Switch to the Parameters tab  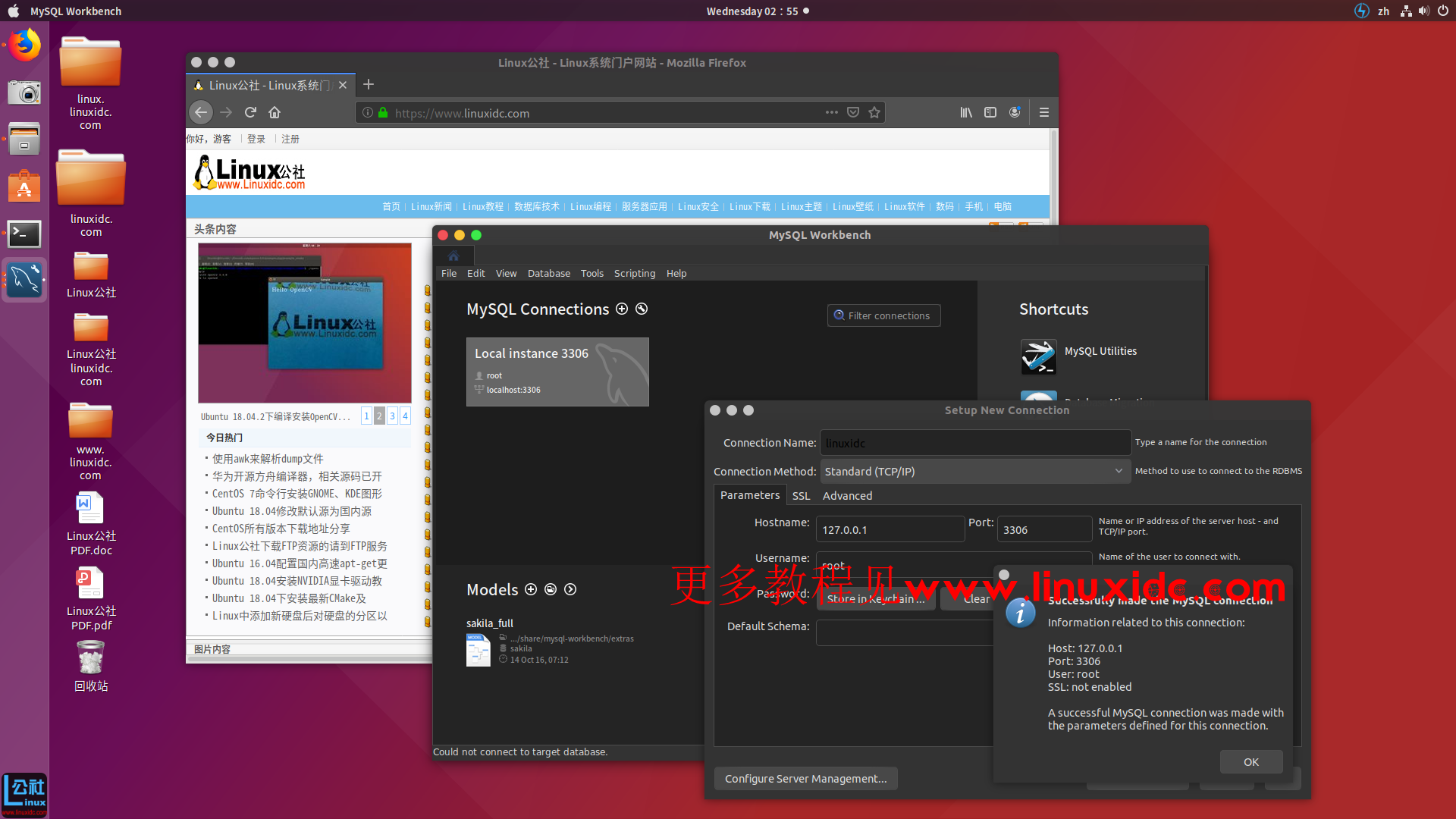click(x=750, y=495)
